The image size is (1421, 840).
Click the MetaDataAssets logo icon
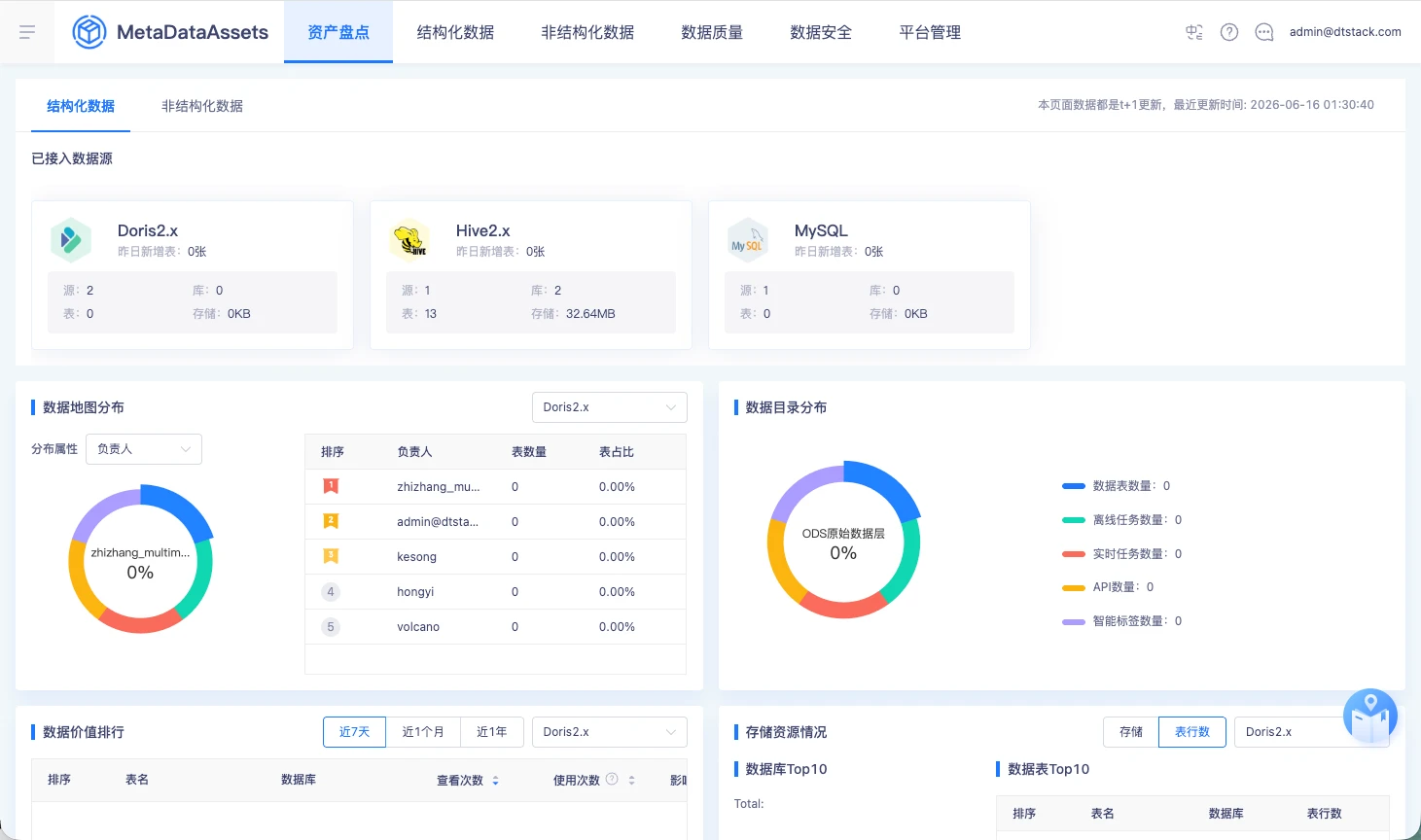(89, 32)
